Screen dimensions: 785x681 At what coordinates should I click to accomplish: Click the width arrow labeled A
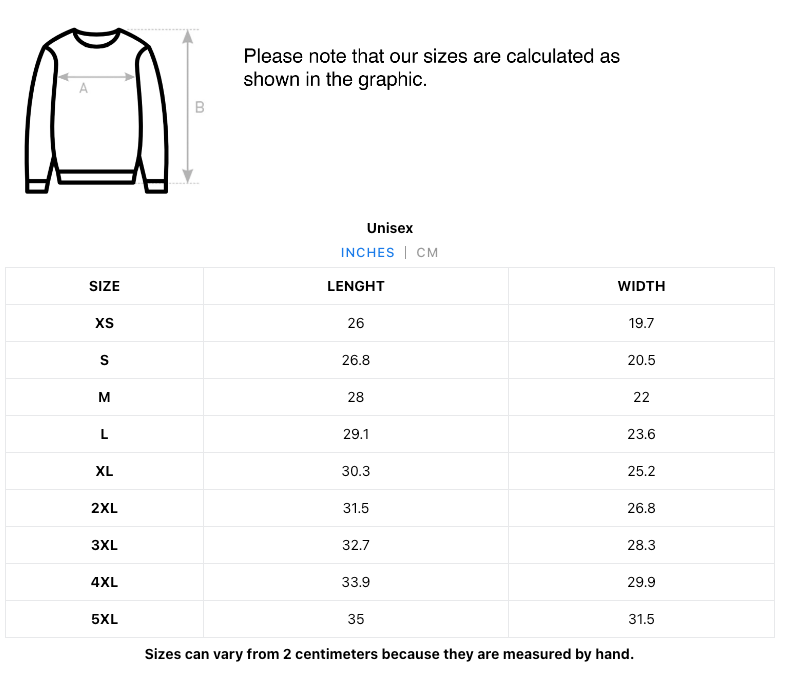97,77
